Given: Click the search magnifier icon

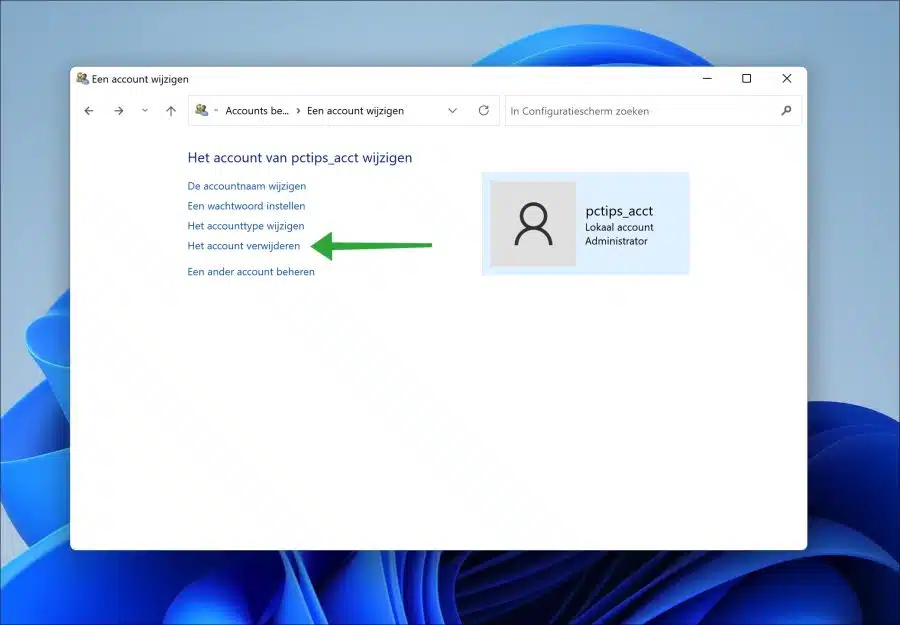Looking at the screenshot, I should coord(786,111).
